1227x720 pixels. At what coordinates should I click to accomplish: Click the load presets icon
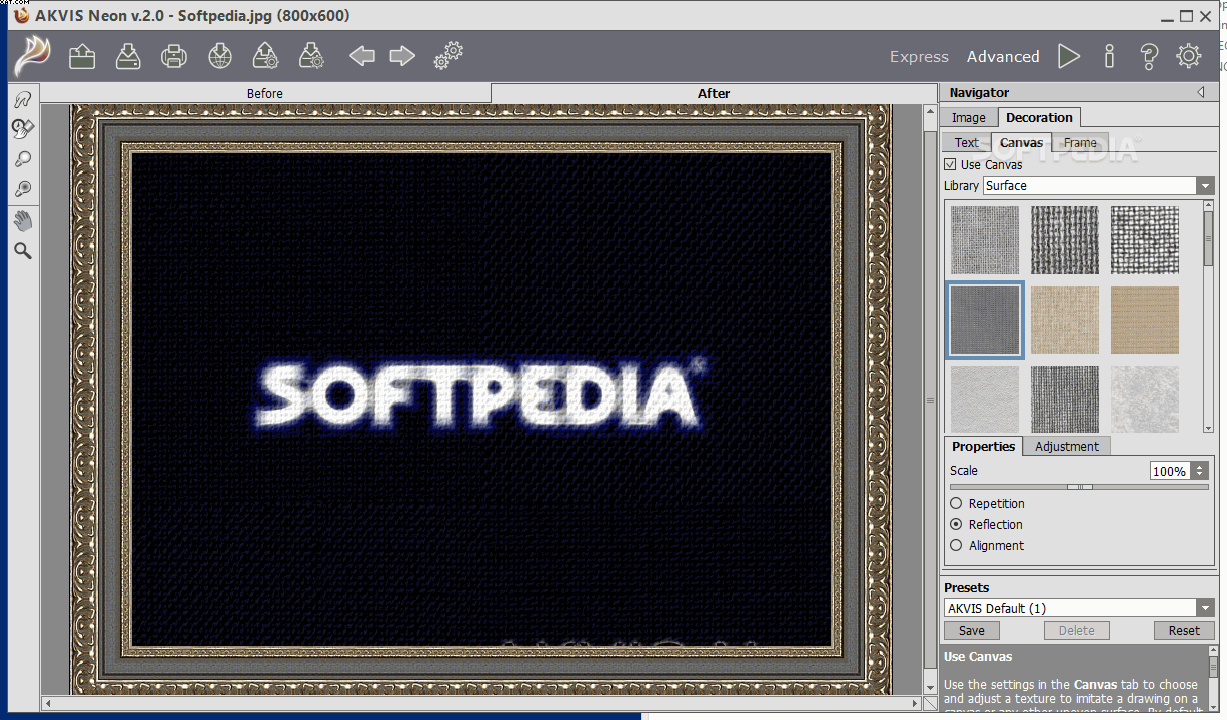[265, 56]
